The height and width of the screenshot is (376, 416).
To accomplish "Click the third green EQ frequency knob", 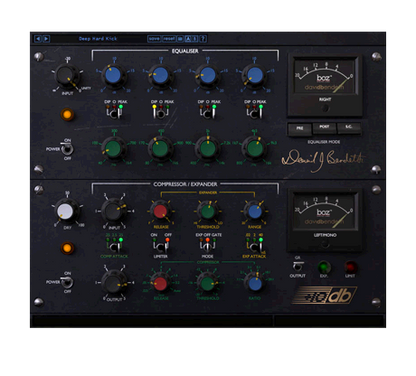I will (207, 148).
